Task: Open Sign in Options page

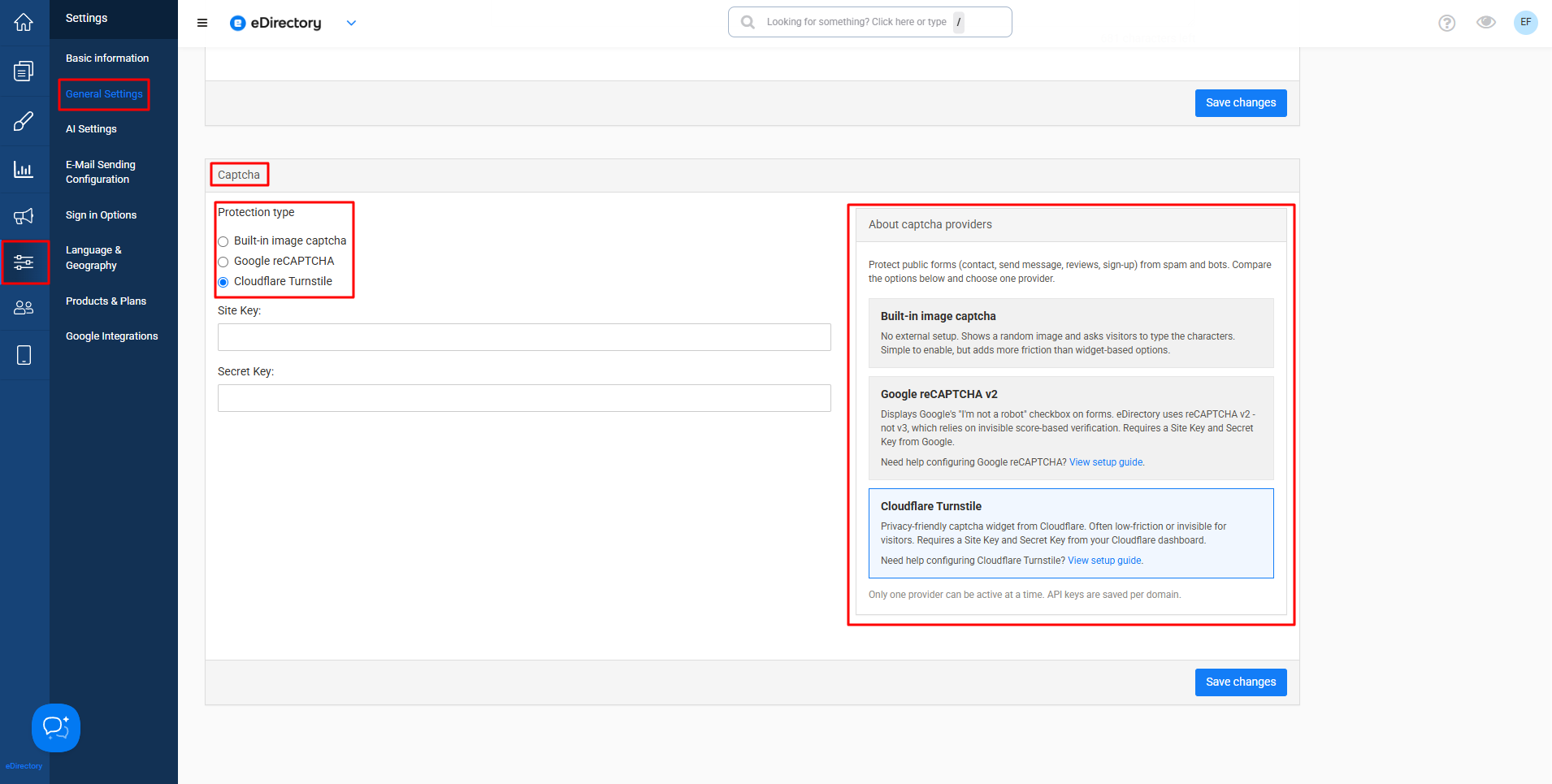Action: [101, 215]
